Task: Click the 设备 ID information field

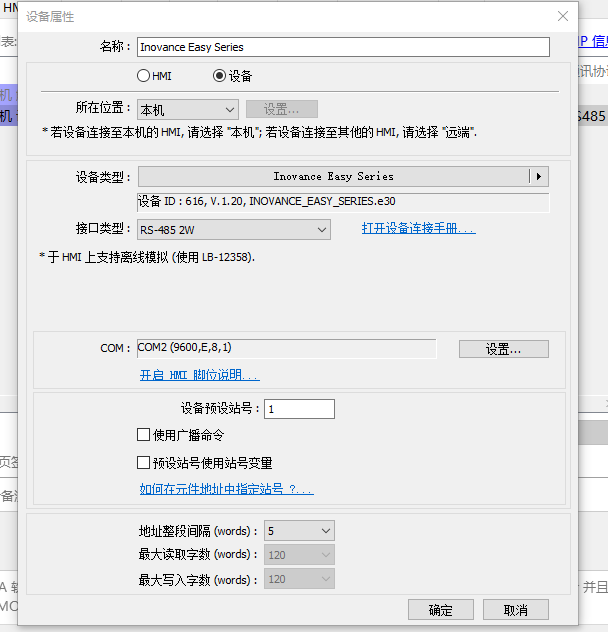Action: click(x=343, y=203)
